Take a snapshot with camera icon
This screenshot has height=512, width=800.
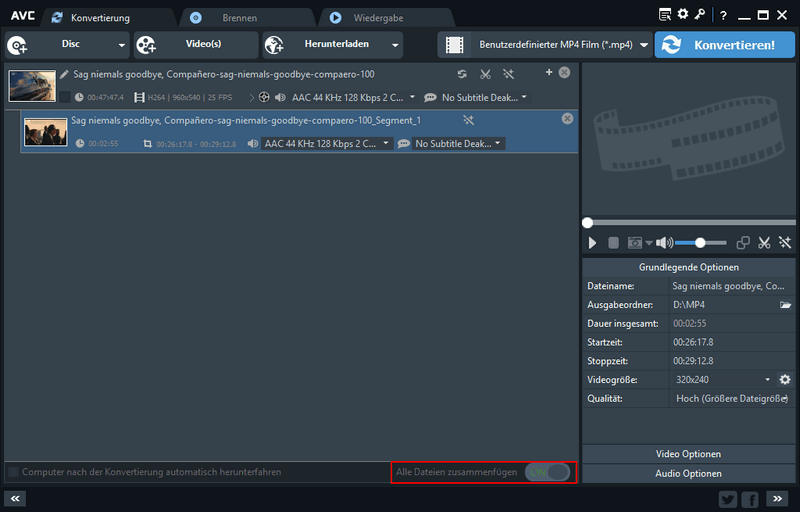coord(635,243)
